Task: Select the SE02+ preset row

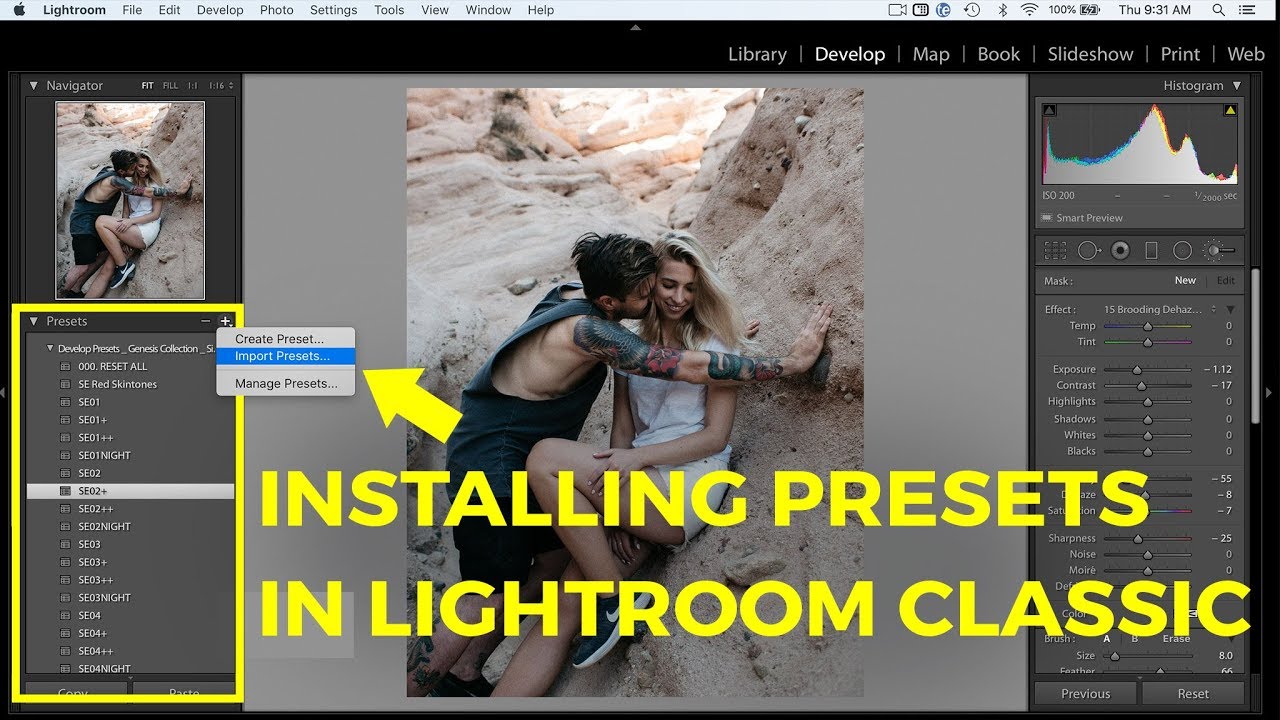Action: pyautogui.click(x=130, y=491)
